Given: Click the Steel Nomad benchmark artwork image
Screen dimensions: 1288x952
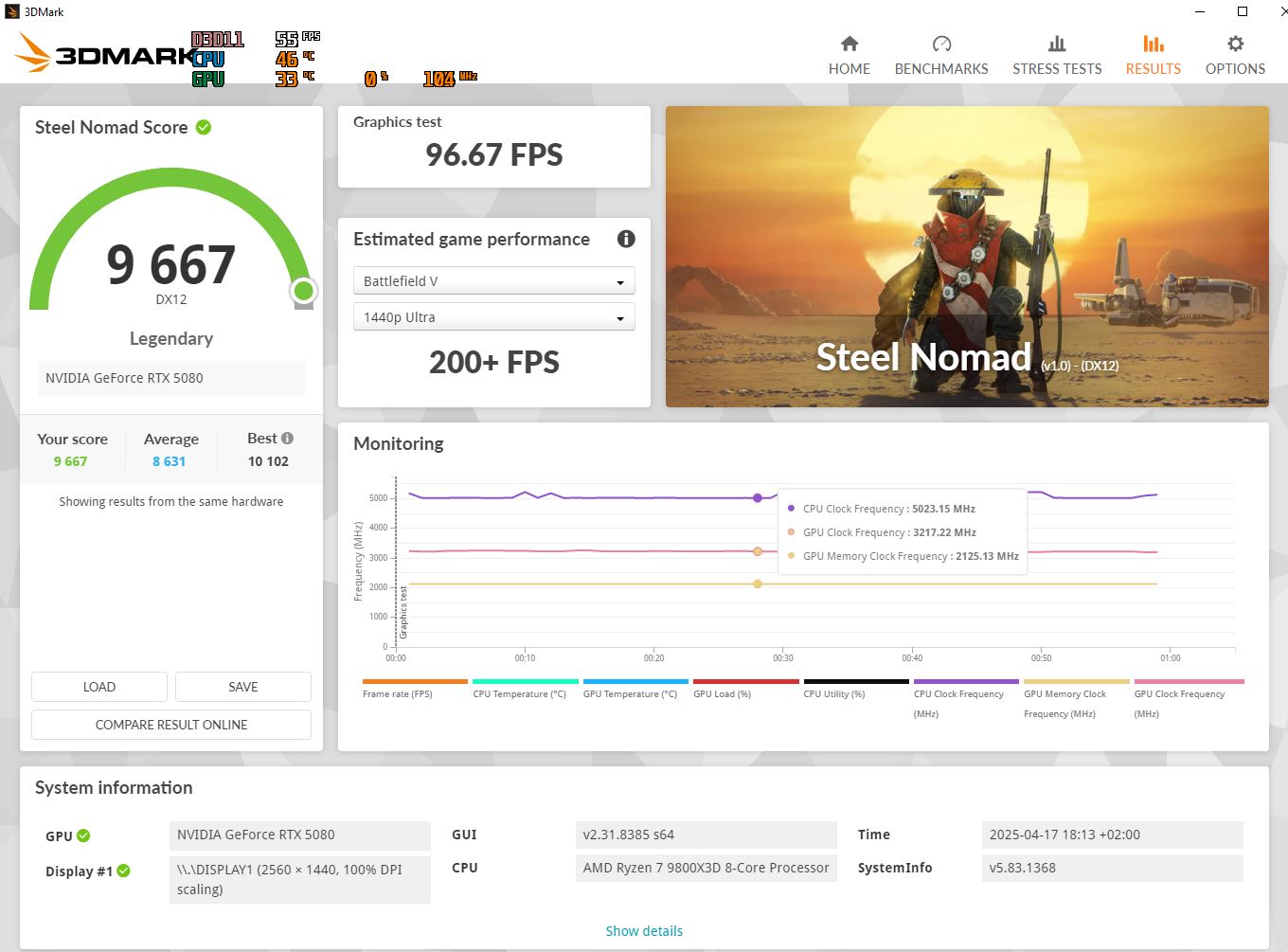Looking at the screenshot, I should (x=967, y=257).
